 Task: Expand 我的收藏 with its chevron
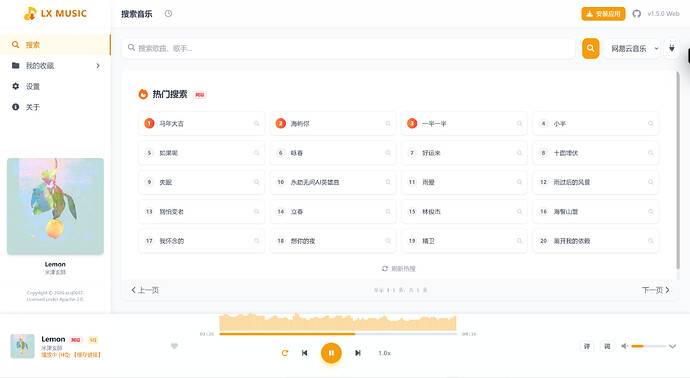point(98,66)
